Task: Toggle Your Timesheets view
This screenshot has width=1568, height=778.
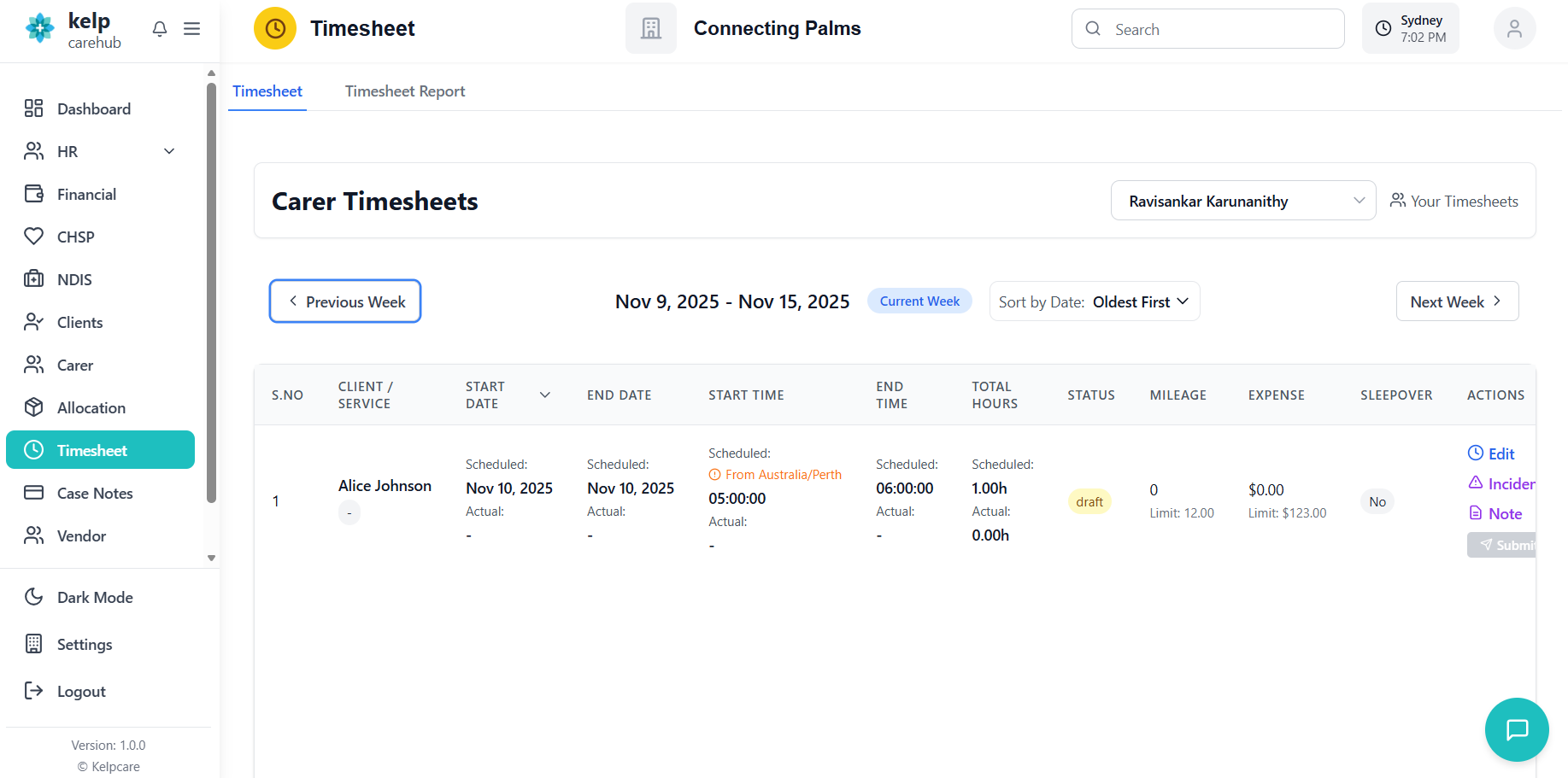Action: pyautogui.click(x=1453, y=202)
